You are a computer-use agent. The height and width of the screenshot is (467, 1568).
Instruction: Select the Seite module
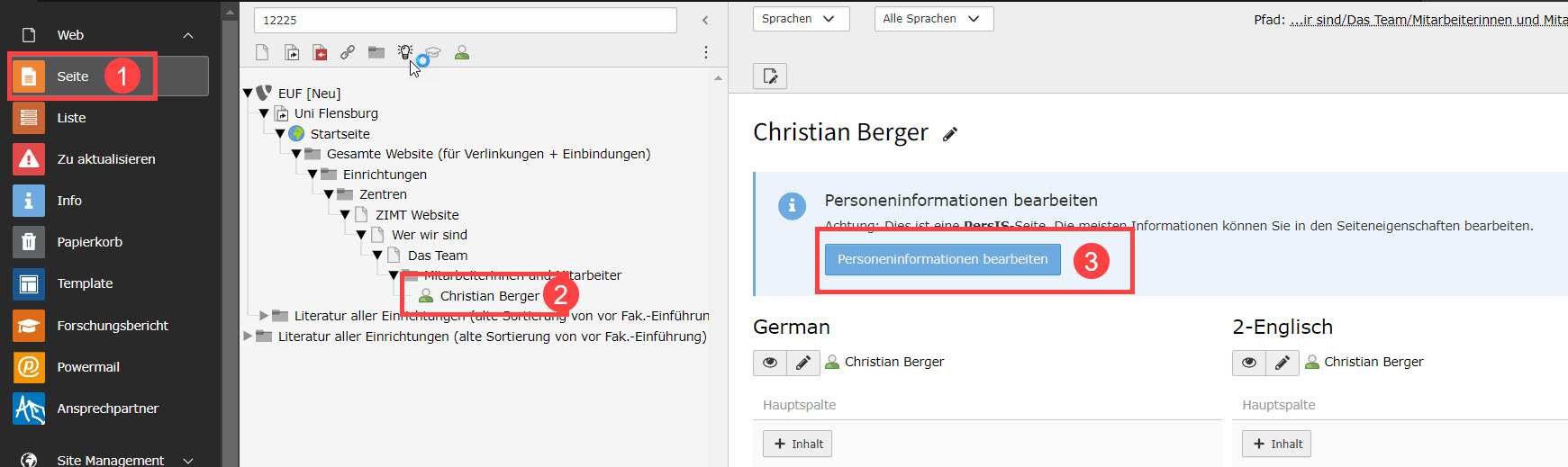(x=73, y=76)
